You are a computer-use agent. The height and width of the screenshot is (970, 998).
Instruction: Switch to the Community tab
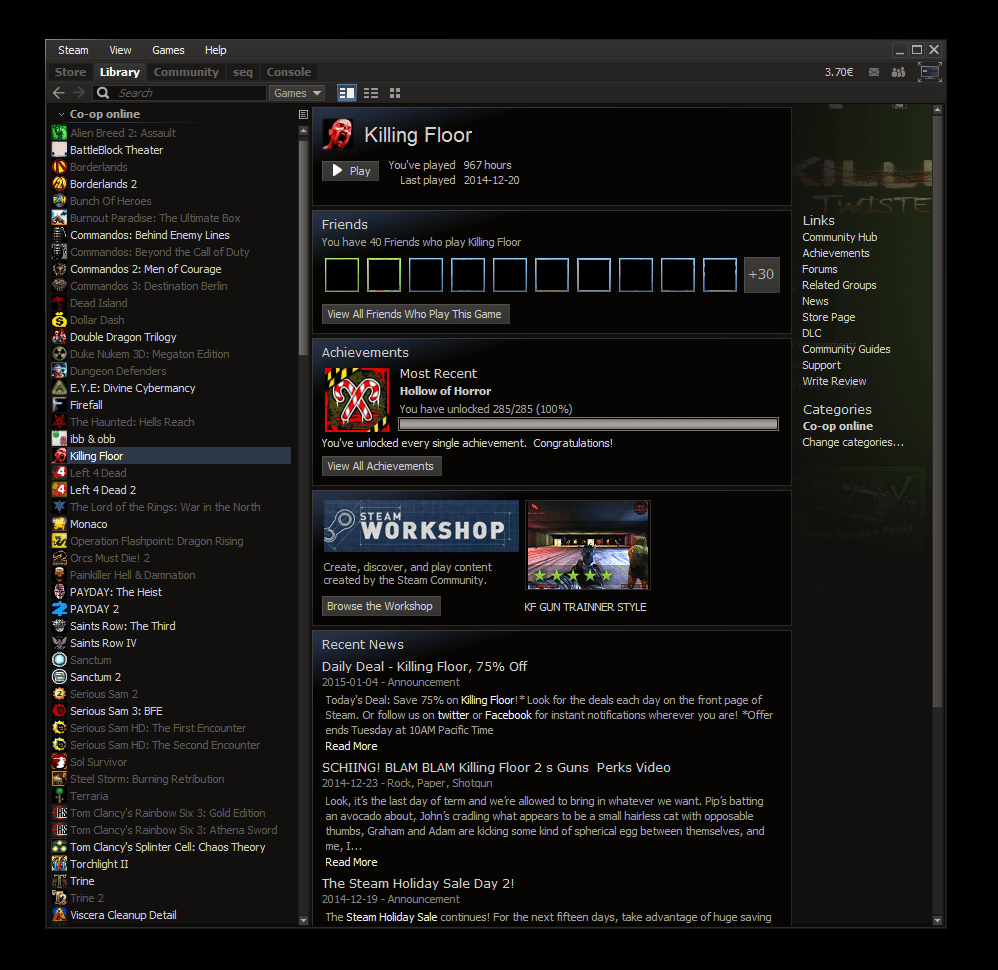click(x=186, y=72)
